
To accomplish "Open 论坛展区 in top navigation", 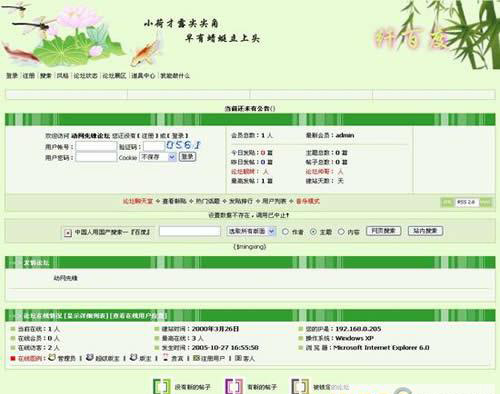I will pyautogui.click(x=114, y=76).
